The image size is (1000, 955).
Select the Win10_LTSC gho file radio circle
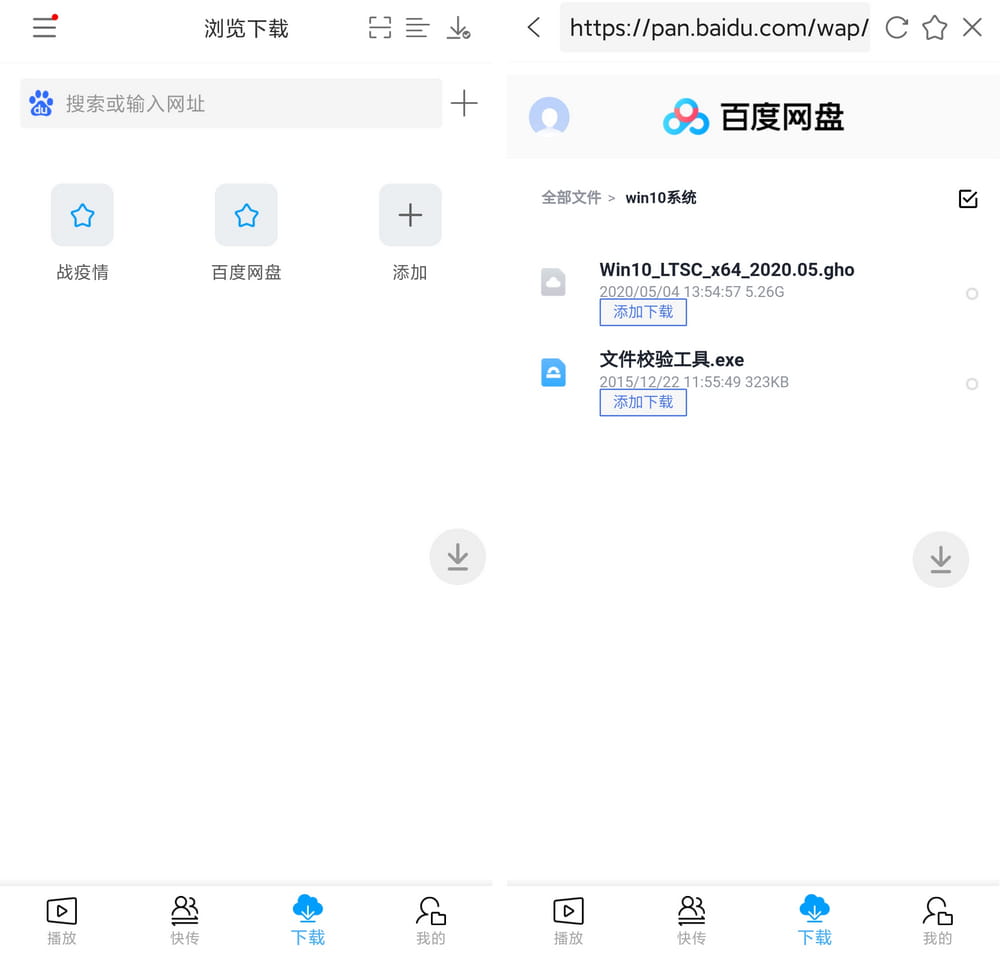[971, 294]
